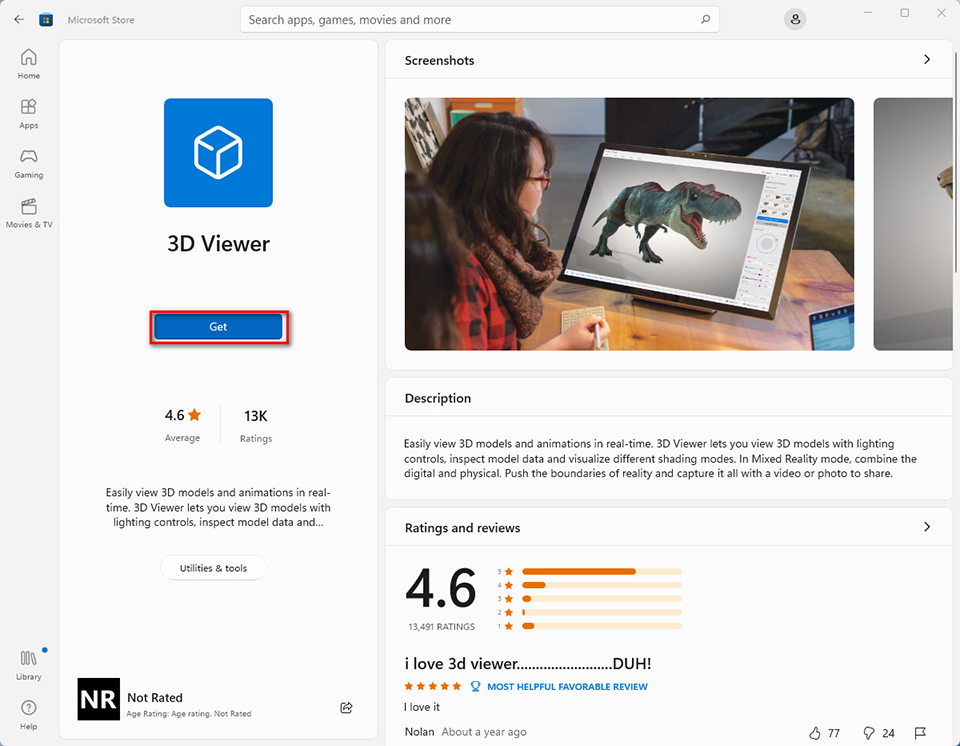
Task: Click the NR age rating badge
Action: (x=99, y=699)
